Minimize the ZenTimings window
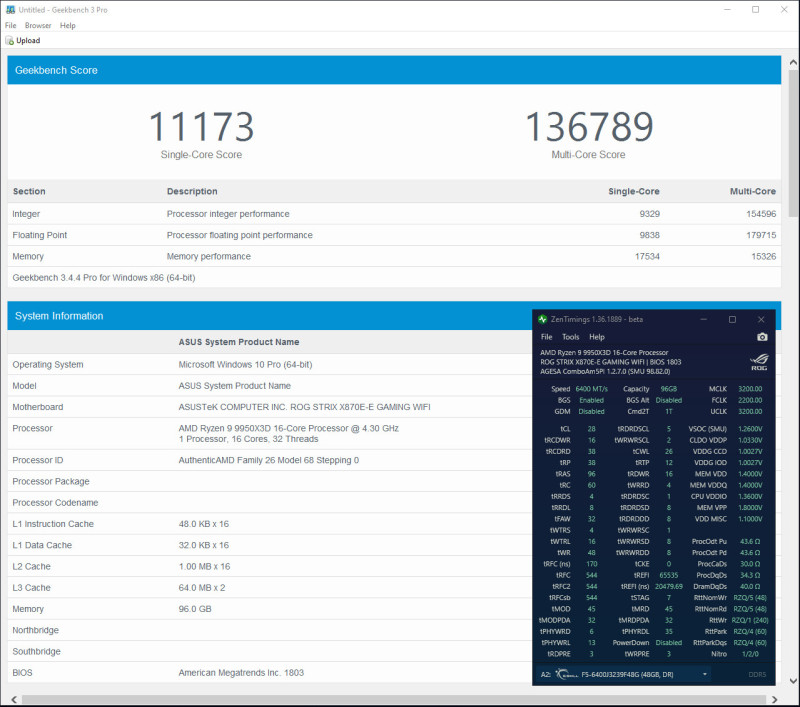This screenshot has width=800, height=707. click(x=704, y=319)
